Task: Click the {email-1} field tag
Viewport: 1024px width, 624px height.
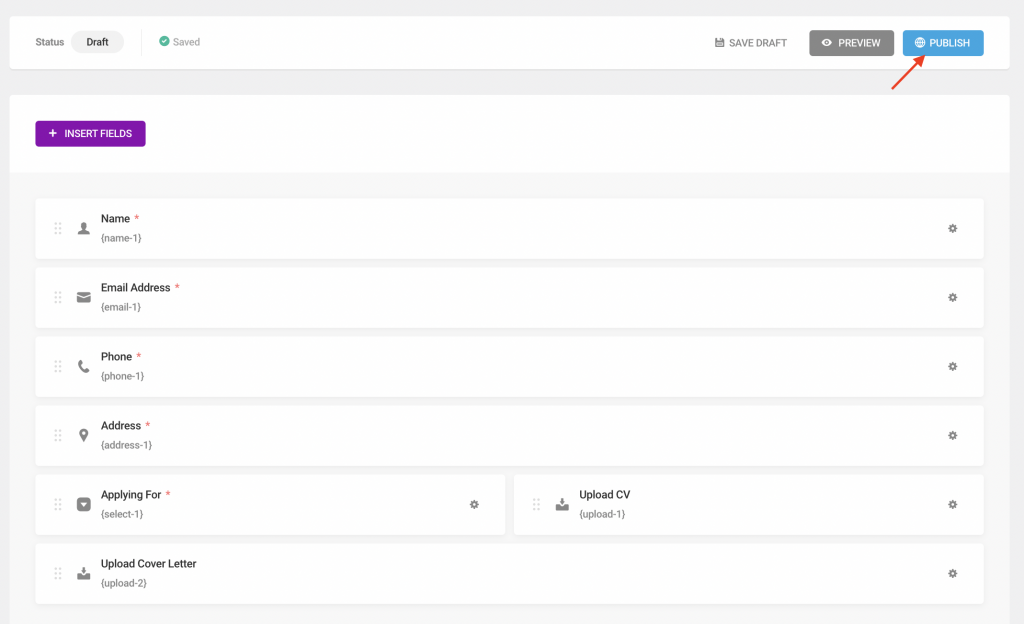Action: click(121, 307)
